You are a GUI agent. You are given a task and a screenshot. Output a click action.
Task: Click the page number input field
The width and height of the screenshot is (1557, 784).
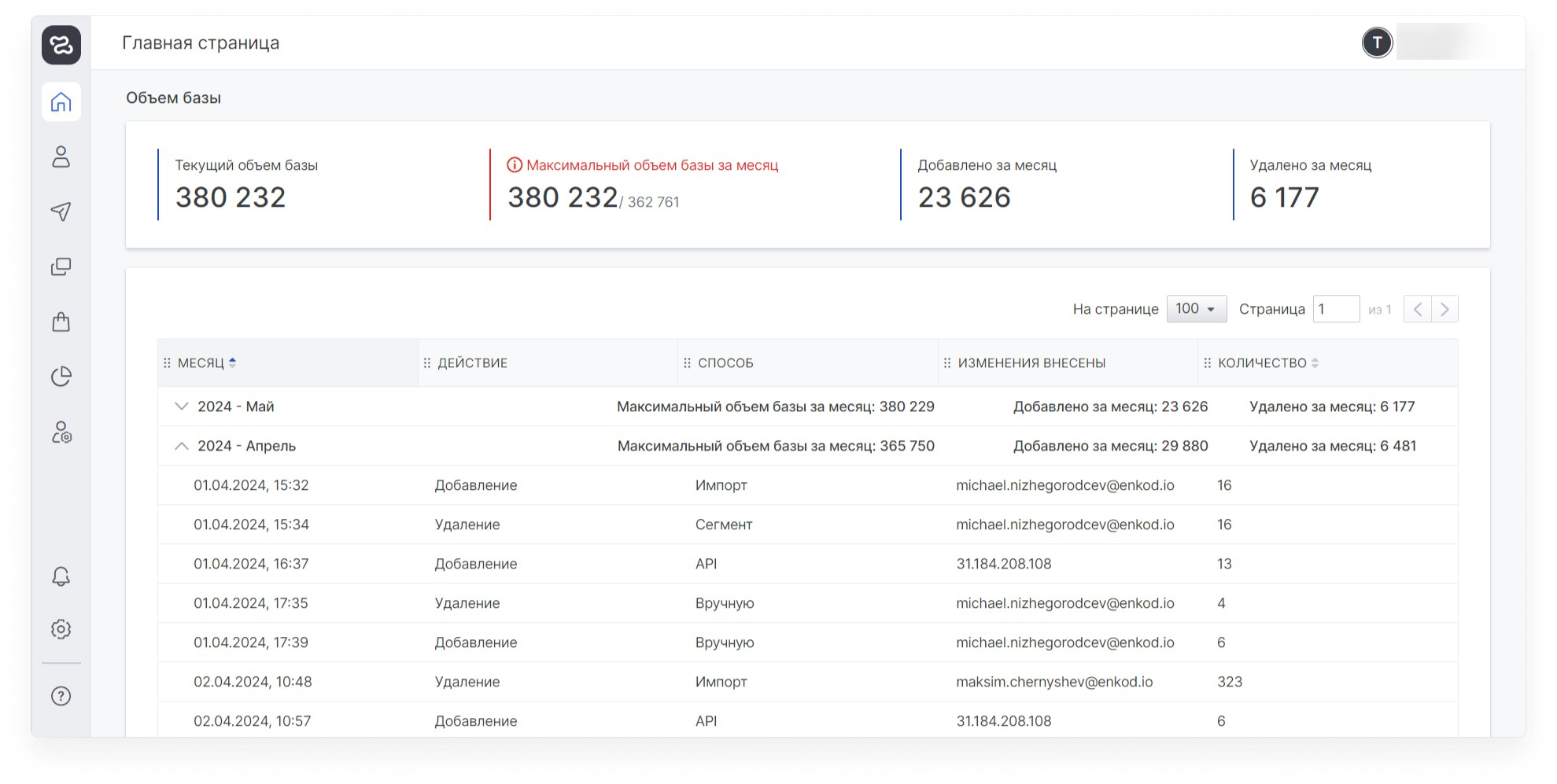click(1336, 309)
